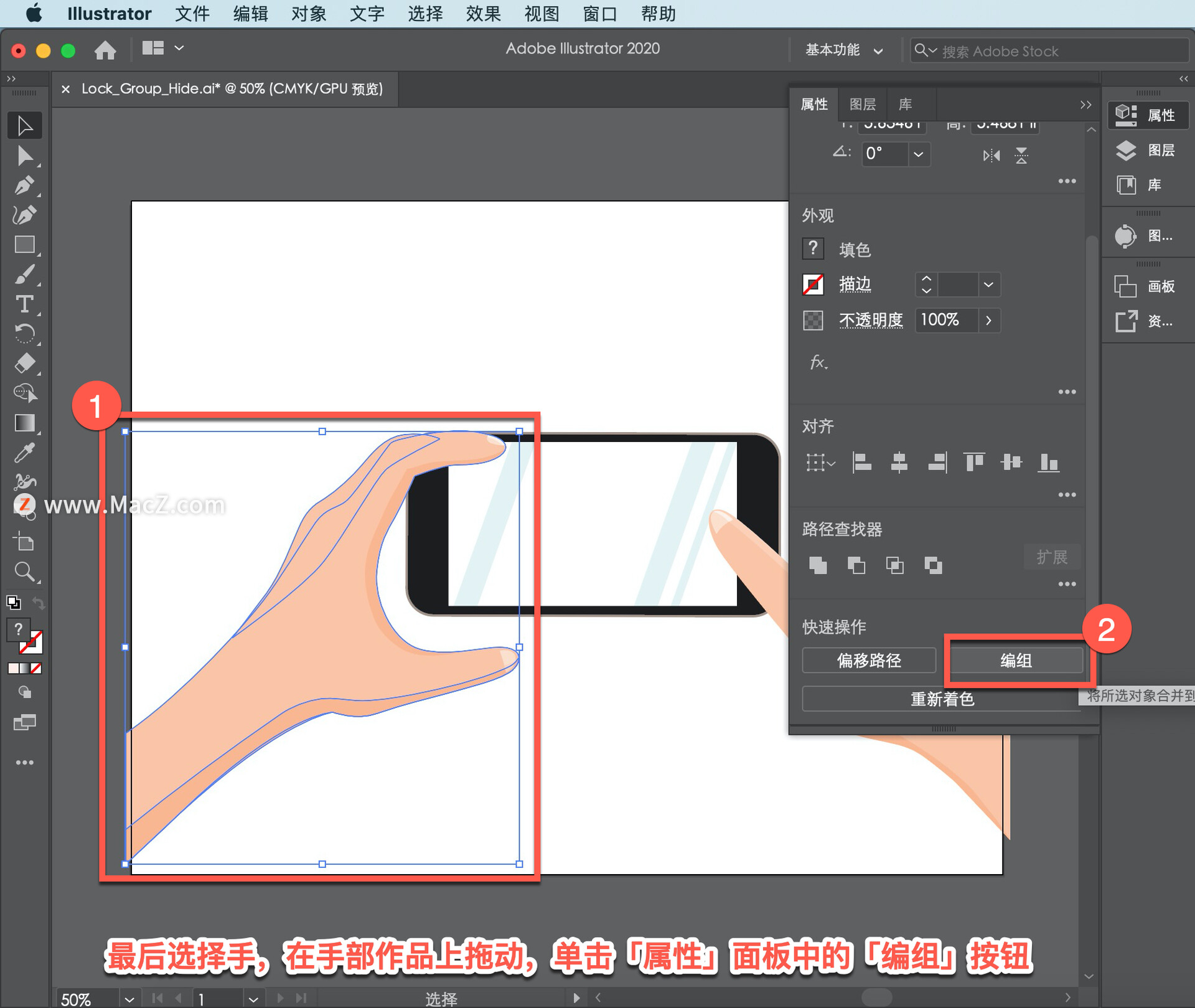Click the first Pathfinder shape mode icon
Screen dimensions: 1195x1008
tap(818, 565)
